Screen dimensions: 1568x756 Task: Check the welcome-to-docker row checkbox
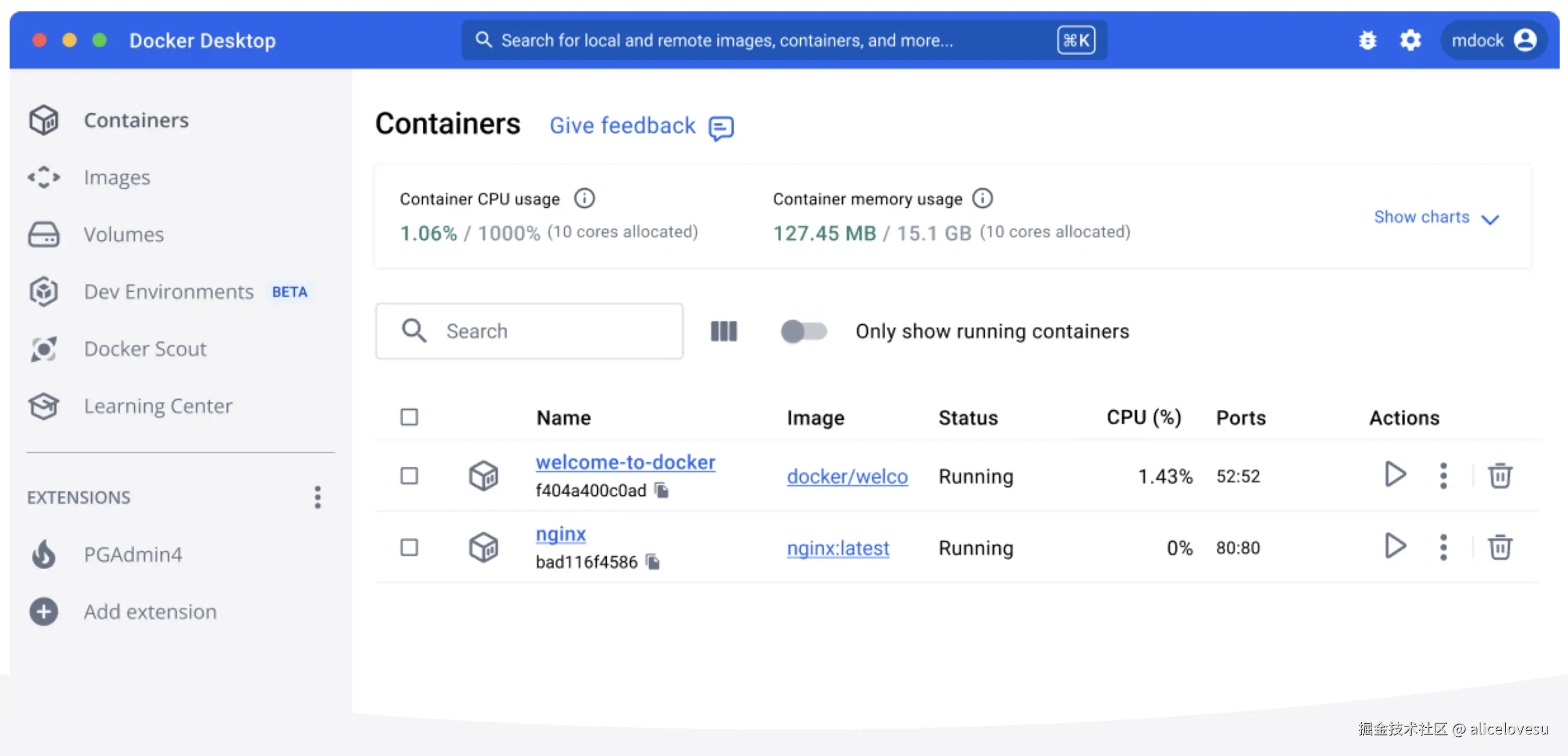pos(409,476)
